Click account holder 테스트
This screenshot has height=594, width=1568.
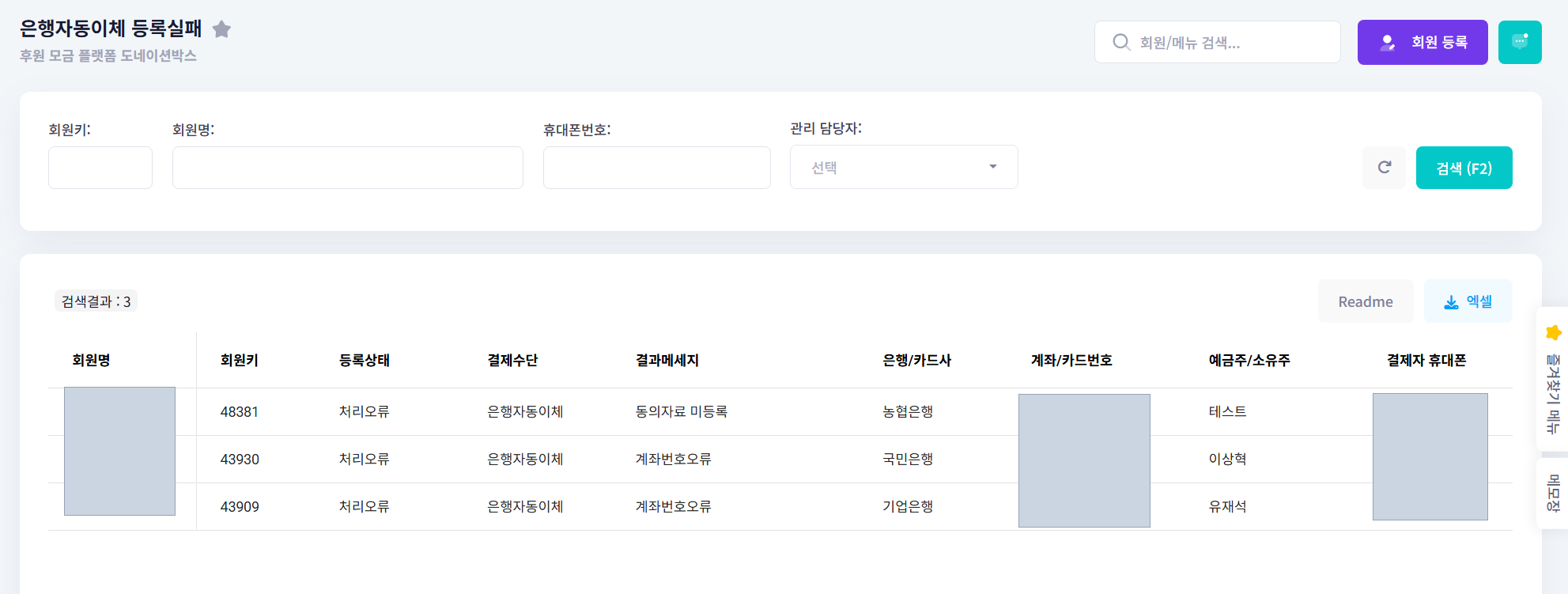click(x=1227, y=412)
